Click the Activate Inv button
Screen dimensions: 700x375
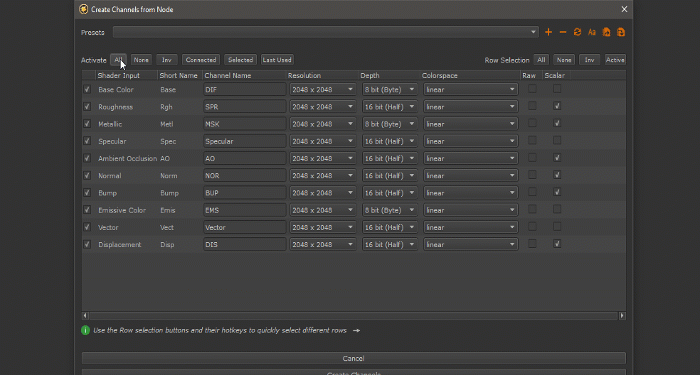pos(167,60)
